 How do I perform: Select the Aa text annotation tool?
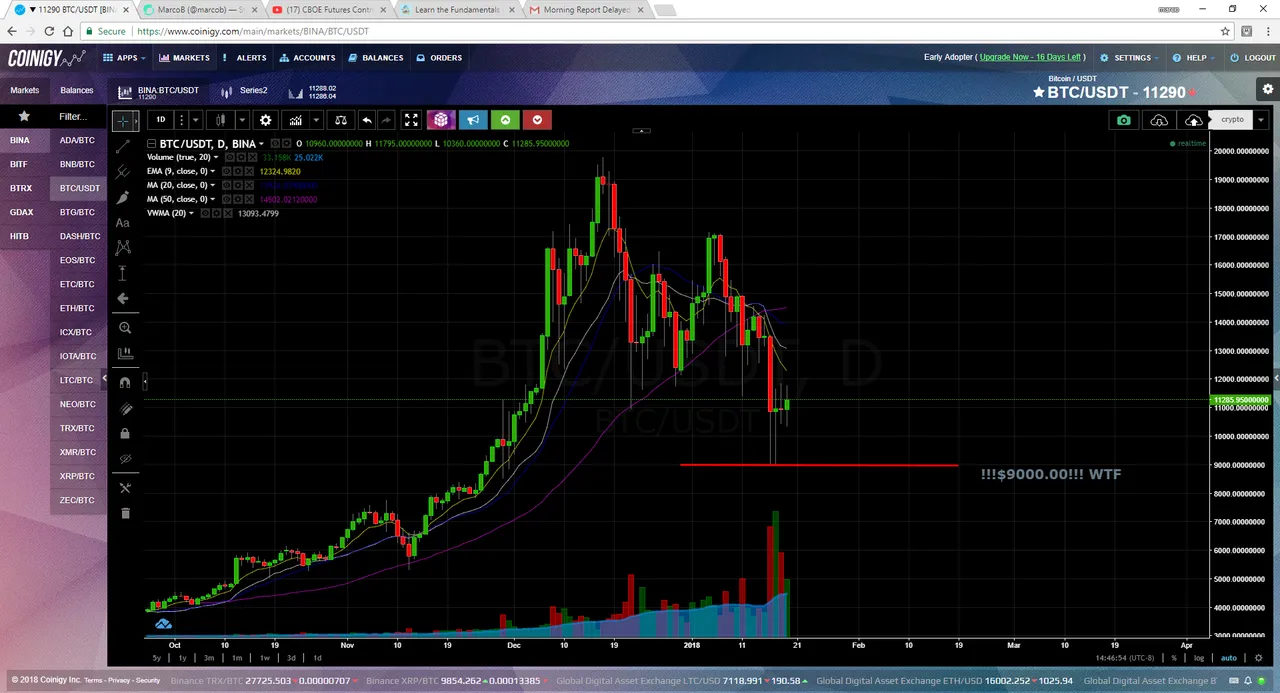tap(123, 223)
